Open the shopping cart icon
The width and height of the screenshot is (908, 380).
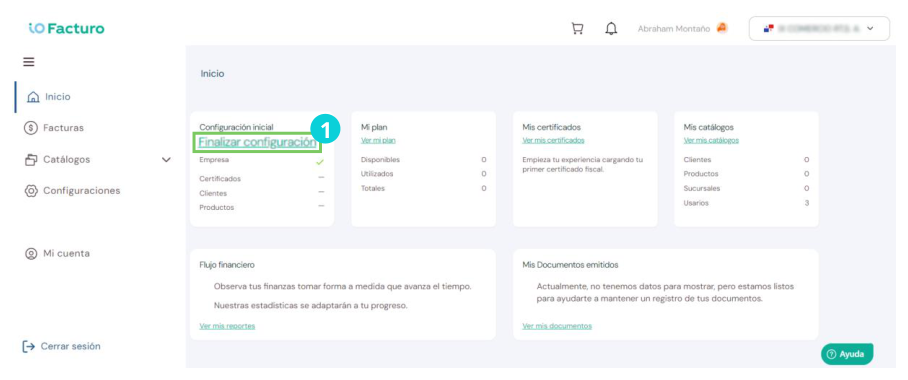[x=577, y=28]
